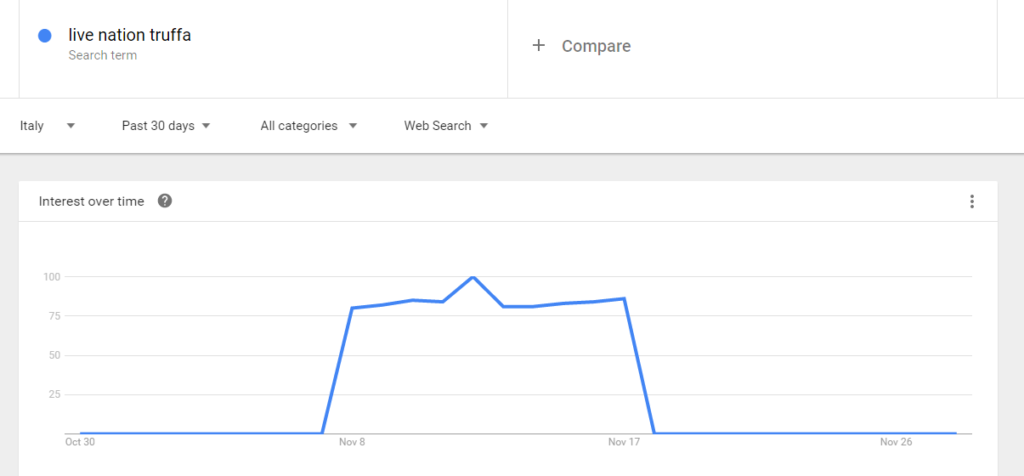1024x476 pixels.
Task: Click the 50 y-axis value label
Action: (55, 355)
